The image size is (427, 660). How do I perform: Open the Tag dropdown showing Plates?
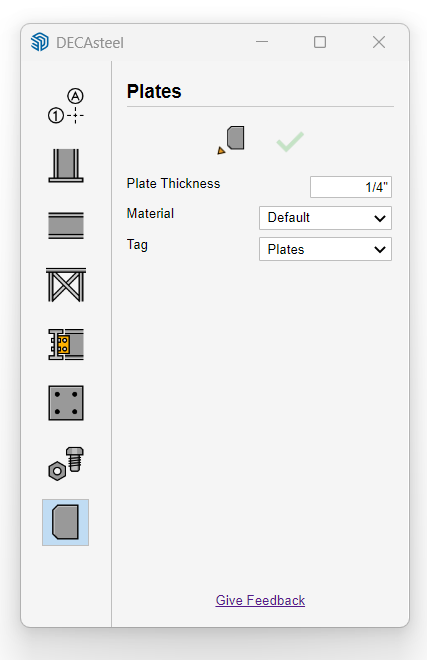tap(325, 249)
